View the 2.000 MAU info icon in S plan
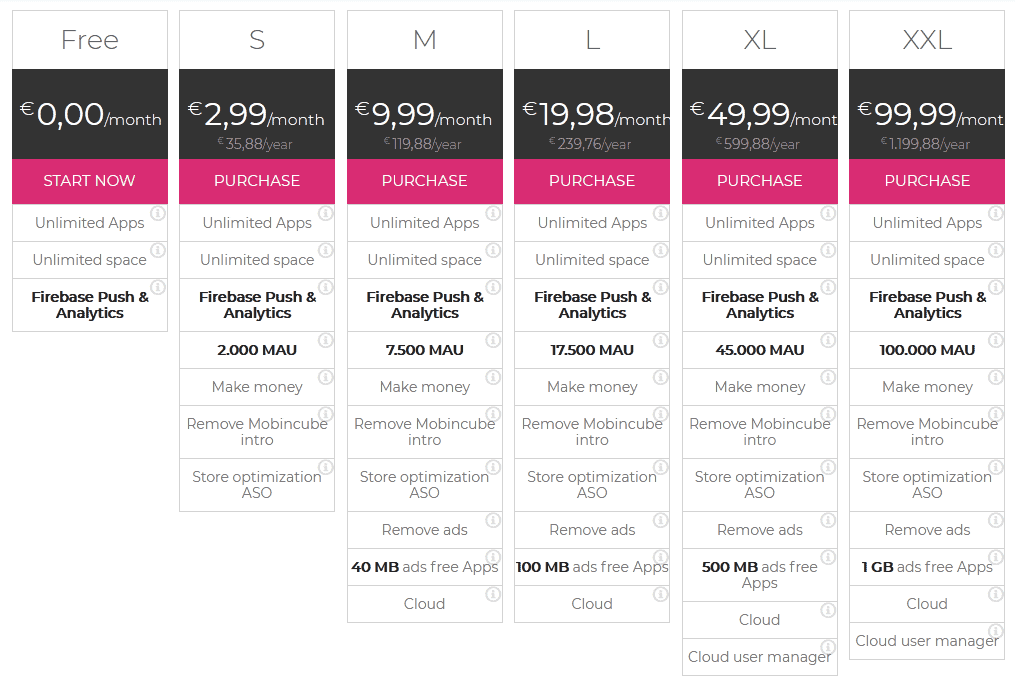This screenshot has width=1015, height=685. tap(325, 342)
